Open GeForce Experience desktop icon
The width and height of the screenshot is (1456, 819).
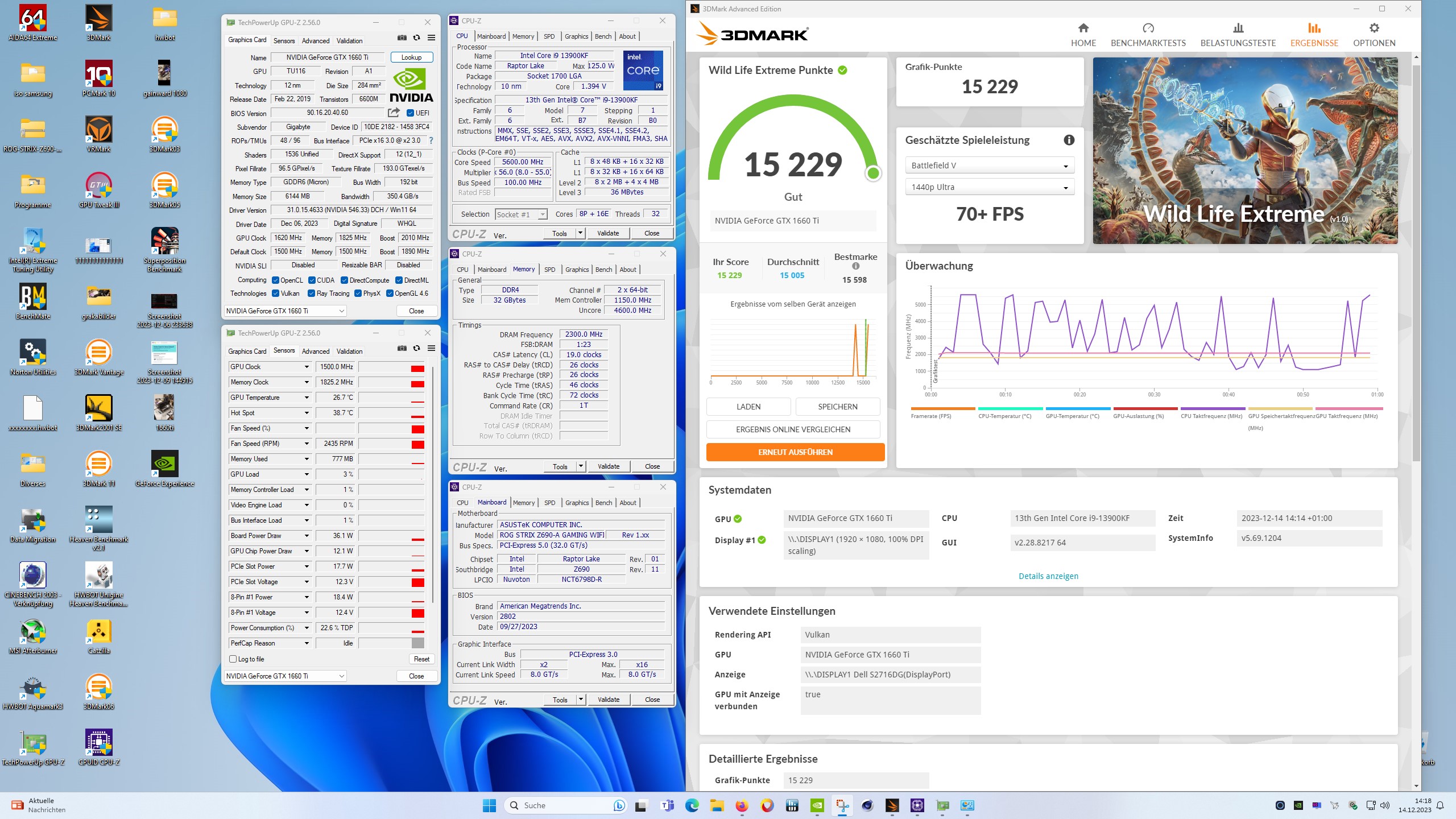tap(164, 469)
